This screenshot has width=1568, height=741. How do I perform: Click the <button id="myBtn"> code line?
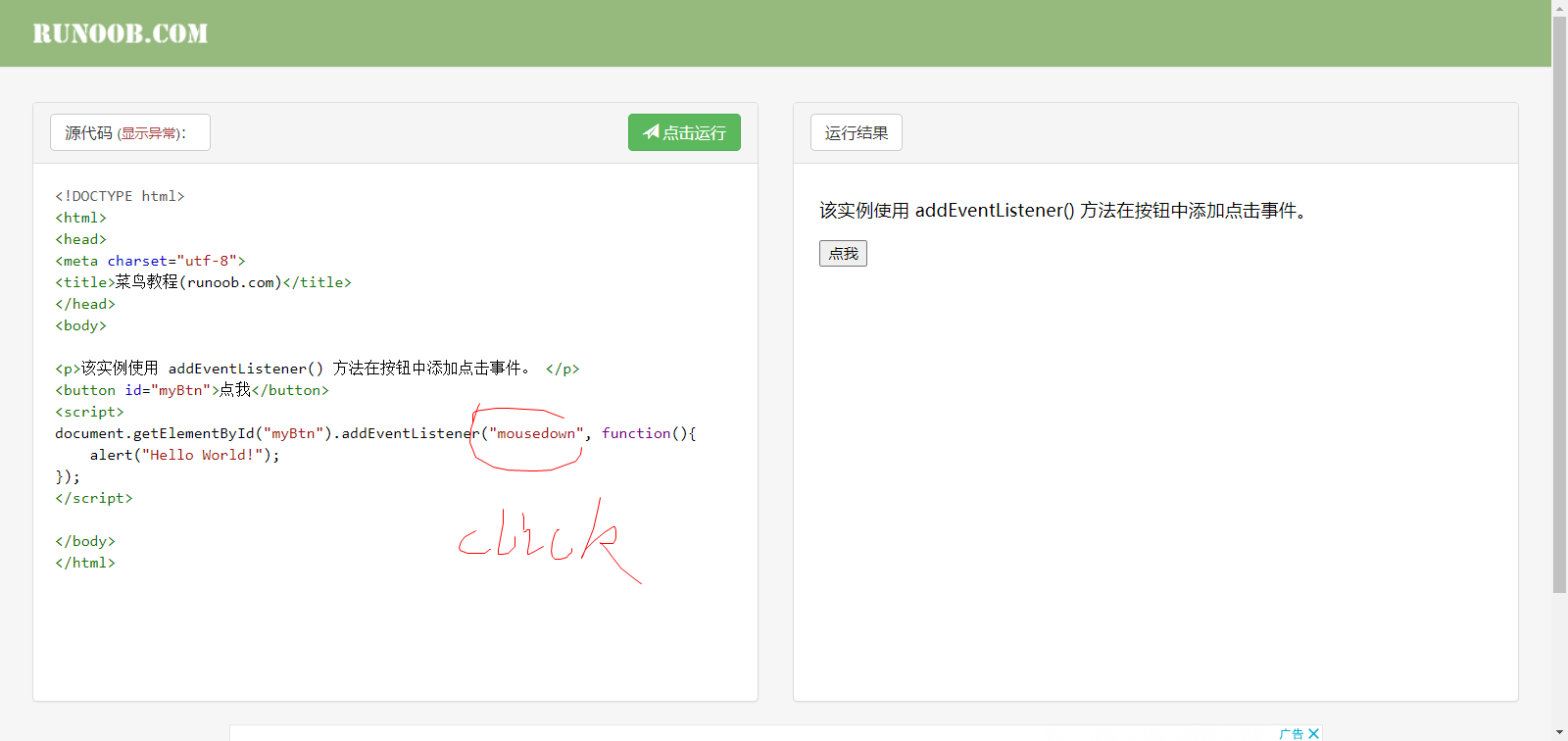[x=192, y=390]
